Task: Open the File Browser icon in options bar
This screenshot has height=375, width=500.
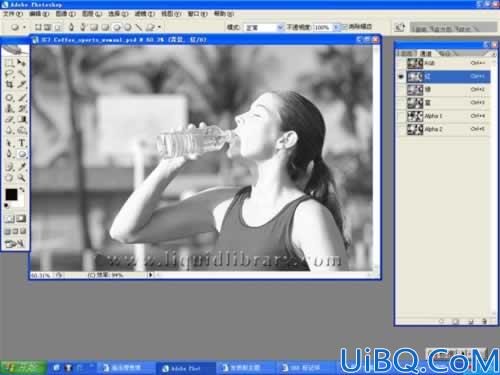Action: 400,27
